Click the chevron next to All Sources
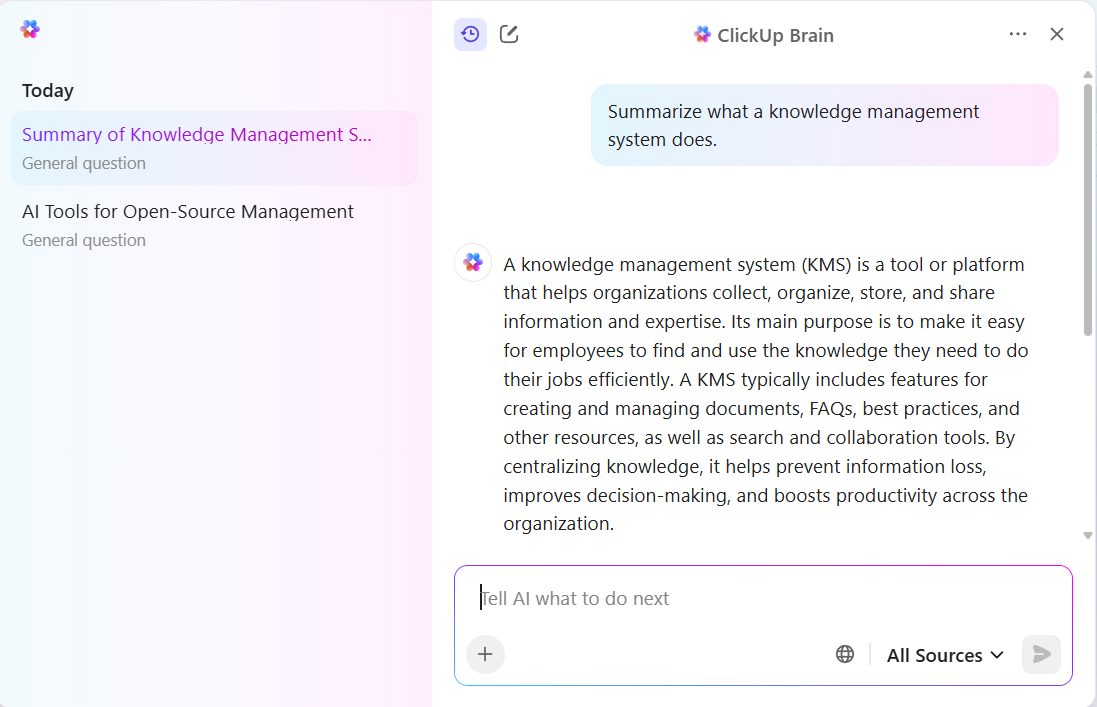This screenshot has width=1097, height=707. click(999, 655)
